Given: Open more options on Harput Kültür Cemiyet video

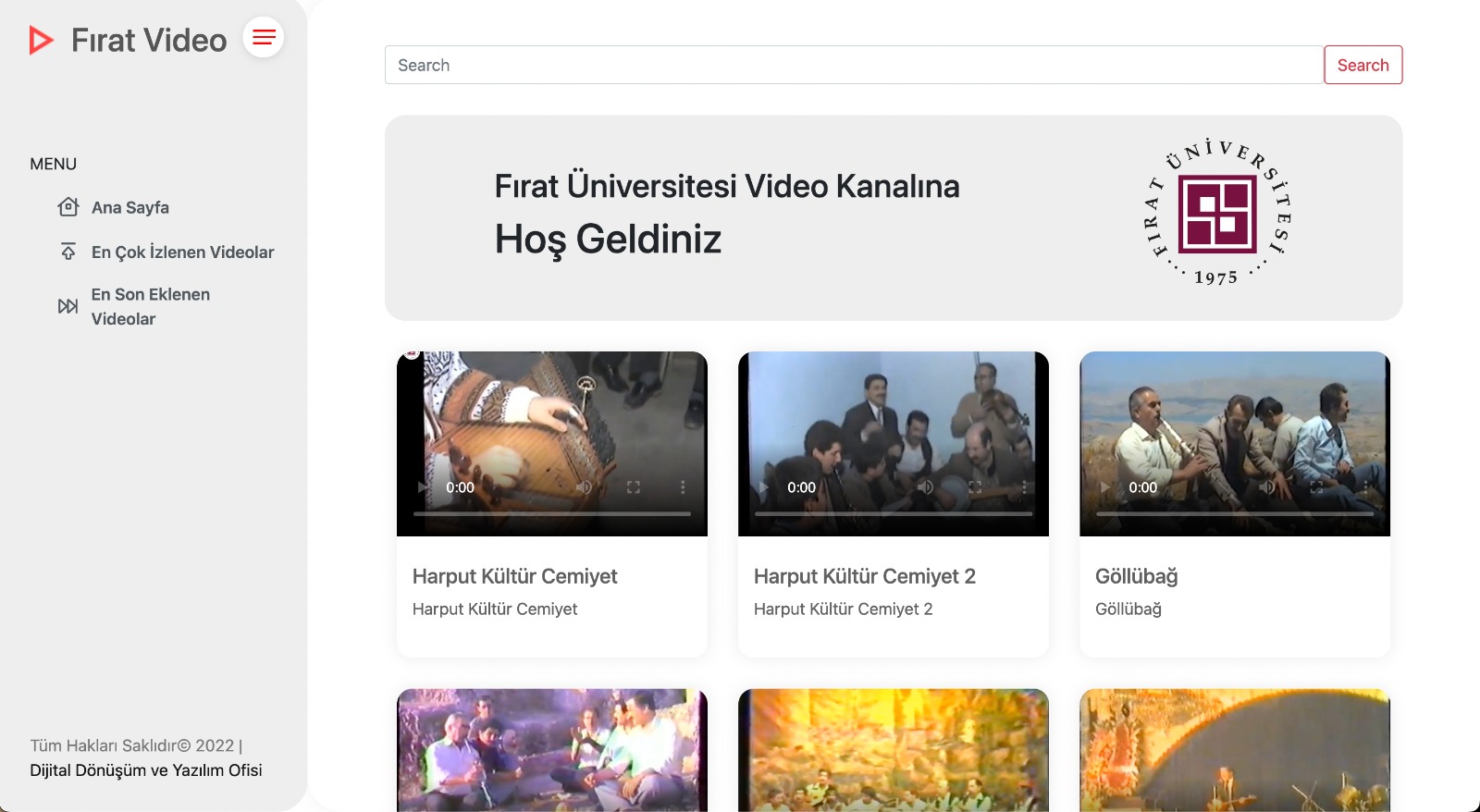Looking at the screenshot, I should coord(683,487).
